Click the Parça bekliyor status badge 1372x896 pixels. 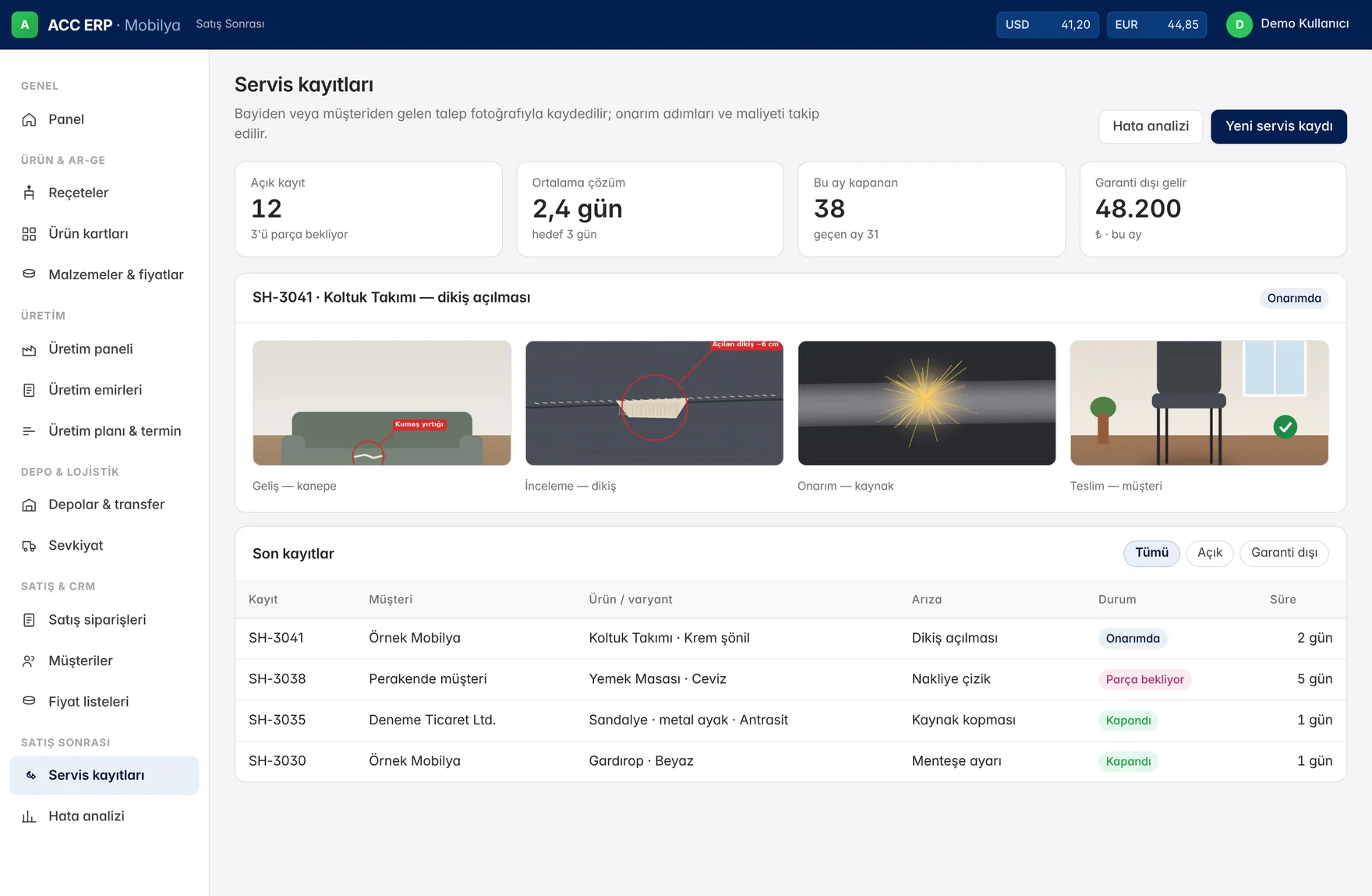click(1144, 679)
